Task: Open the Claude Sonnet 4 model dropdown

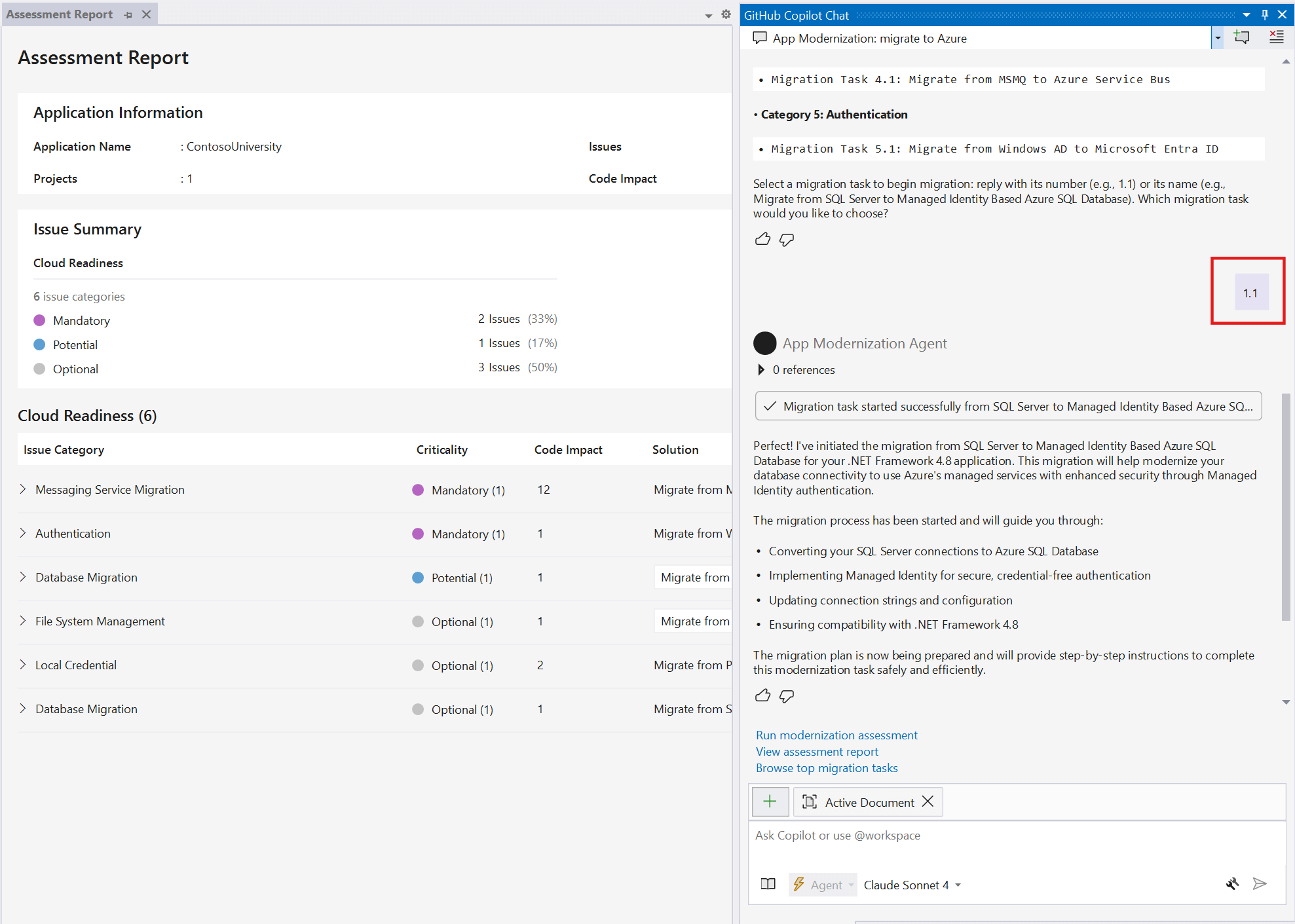Action: 912,884
